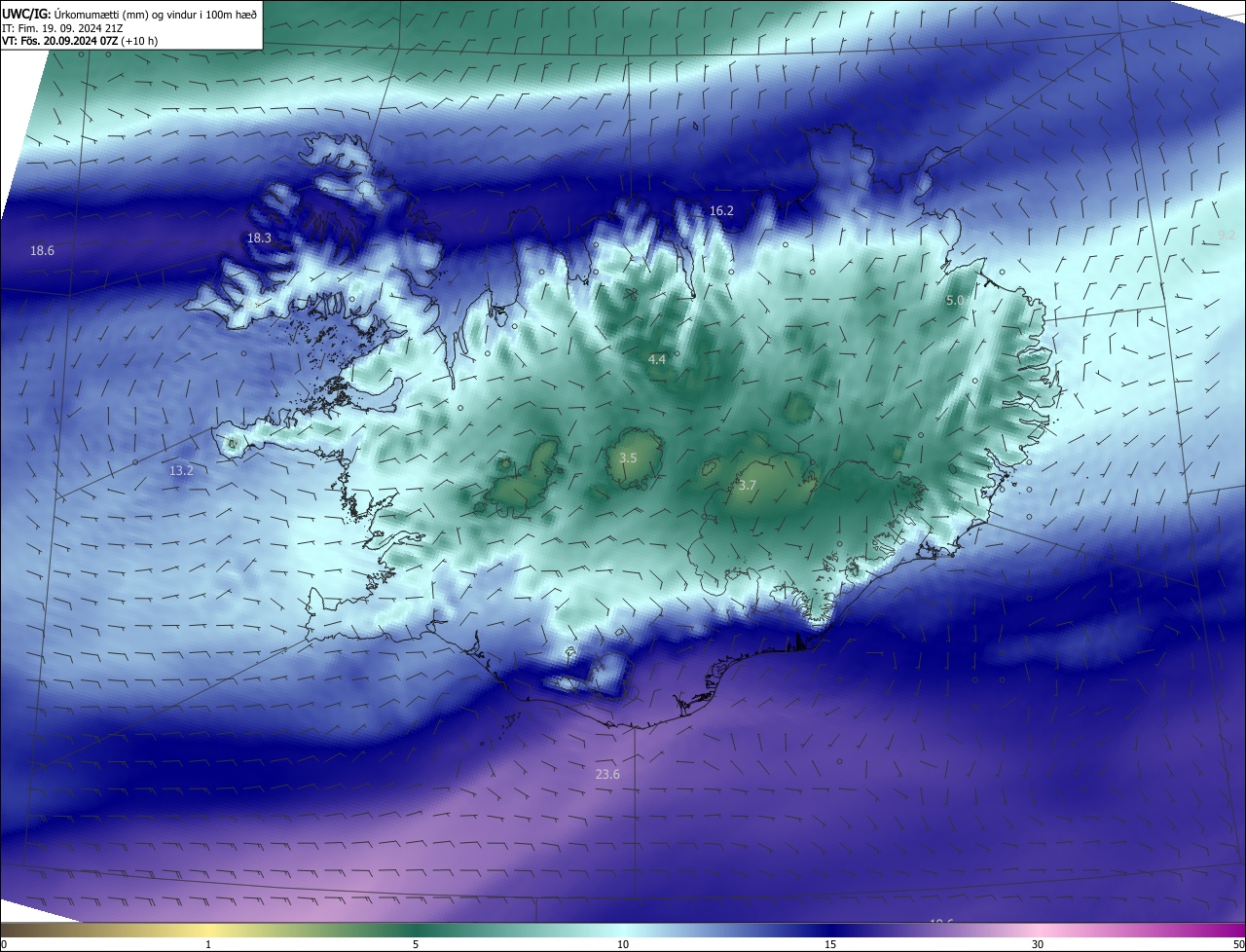The image size is (1246, 952).
Task: Click the color scale tick labeled 10
Action: click(x=623, y=944)
